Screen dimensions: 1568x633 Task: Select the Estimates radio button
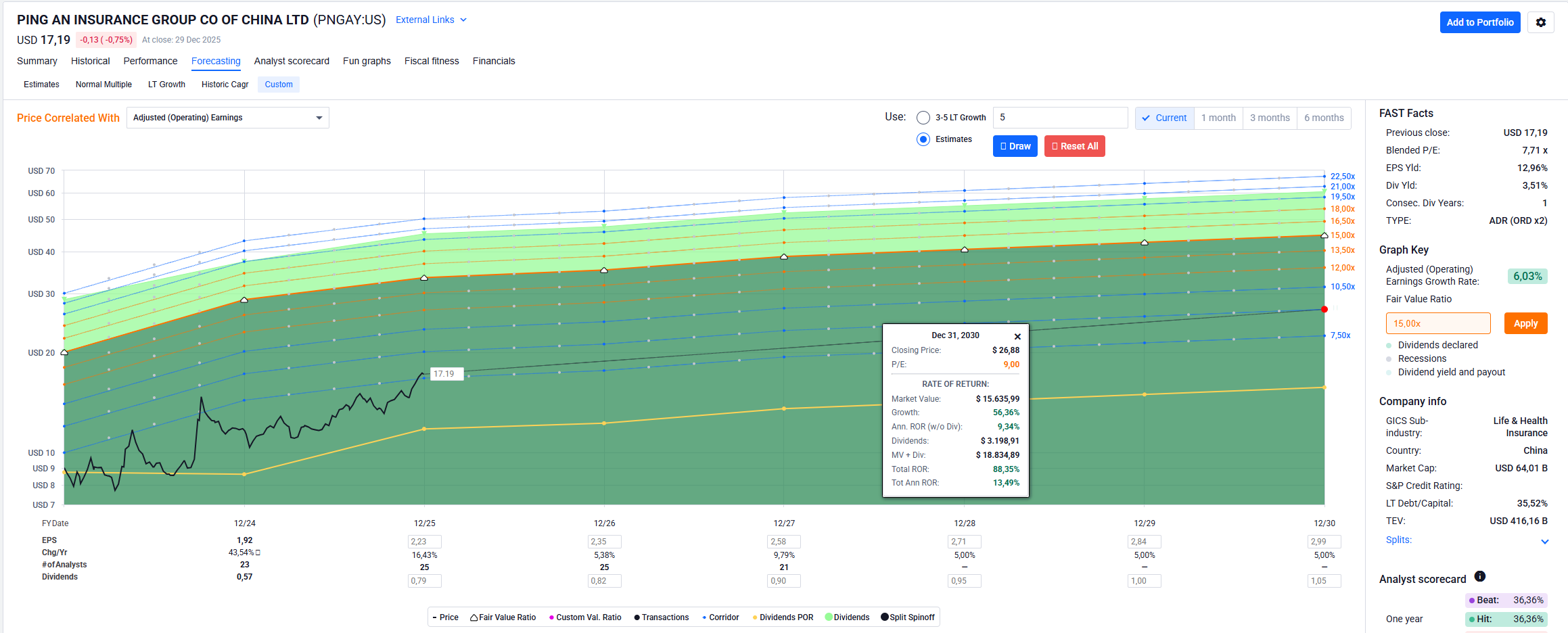[923, 139]
